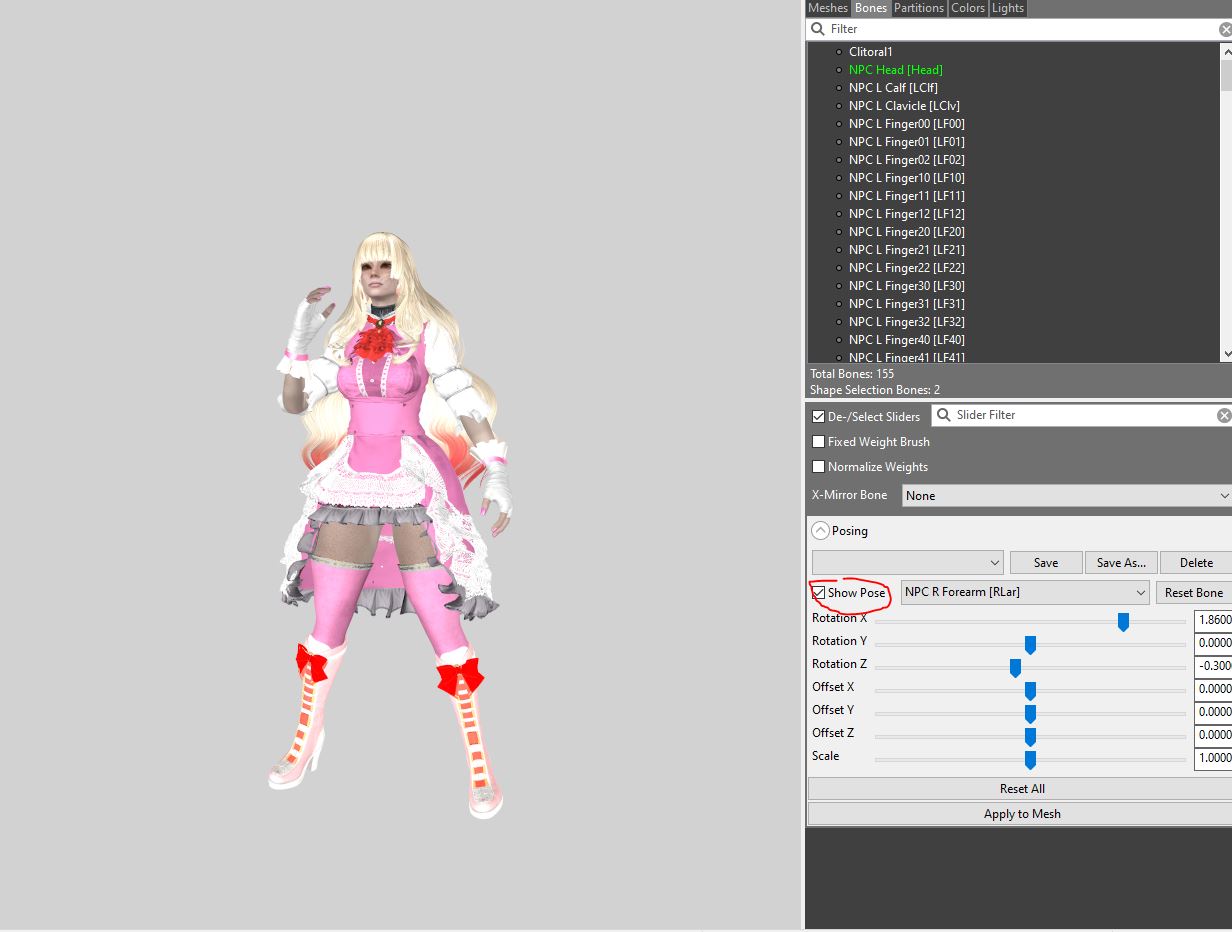Select the NPC L Finger22 [LF22] bone

(906, 268)
